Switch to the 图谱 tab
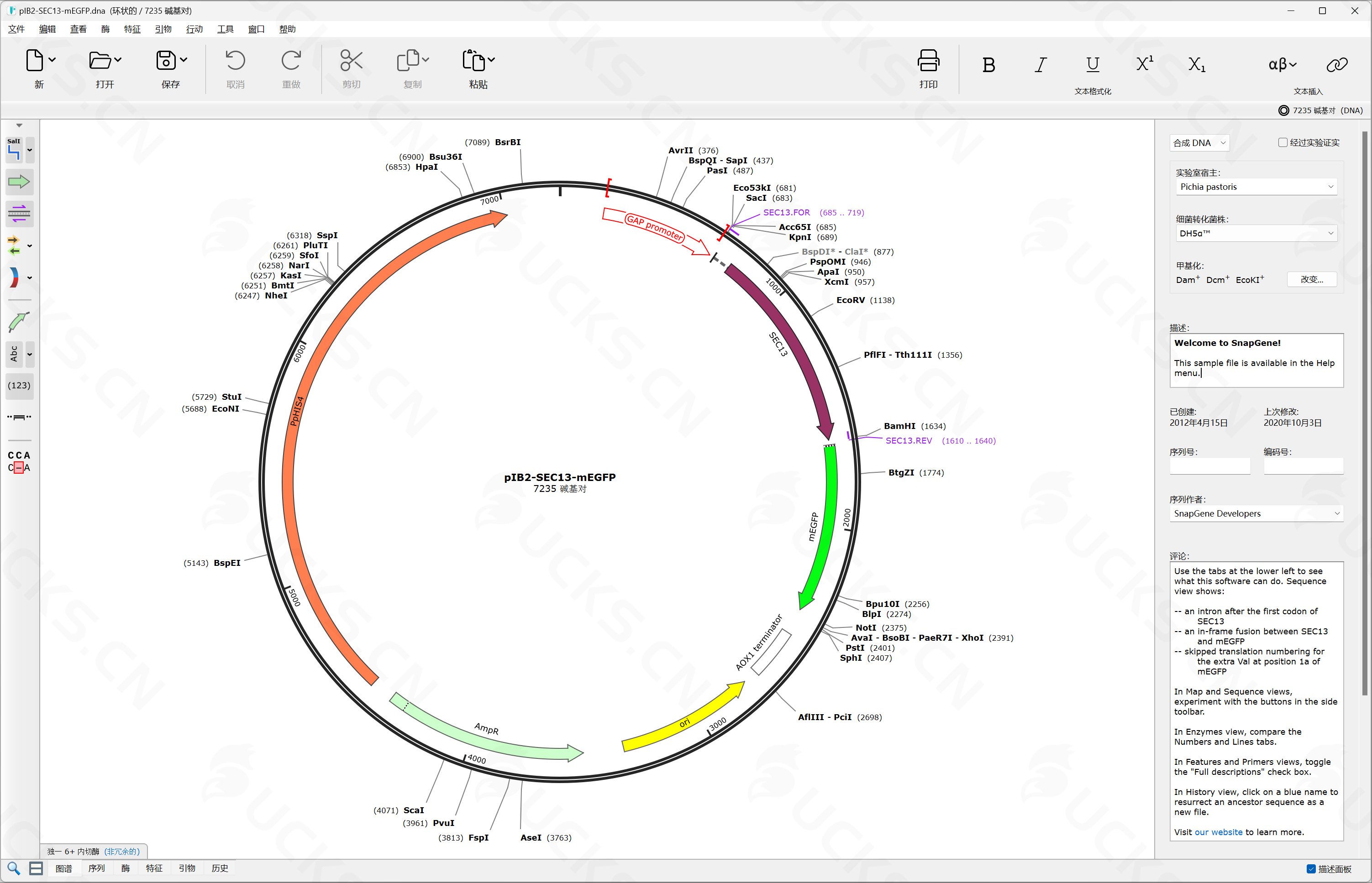1372x883 pixels. click(x=63, y=868)
